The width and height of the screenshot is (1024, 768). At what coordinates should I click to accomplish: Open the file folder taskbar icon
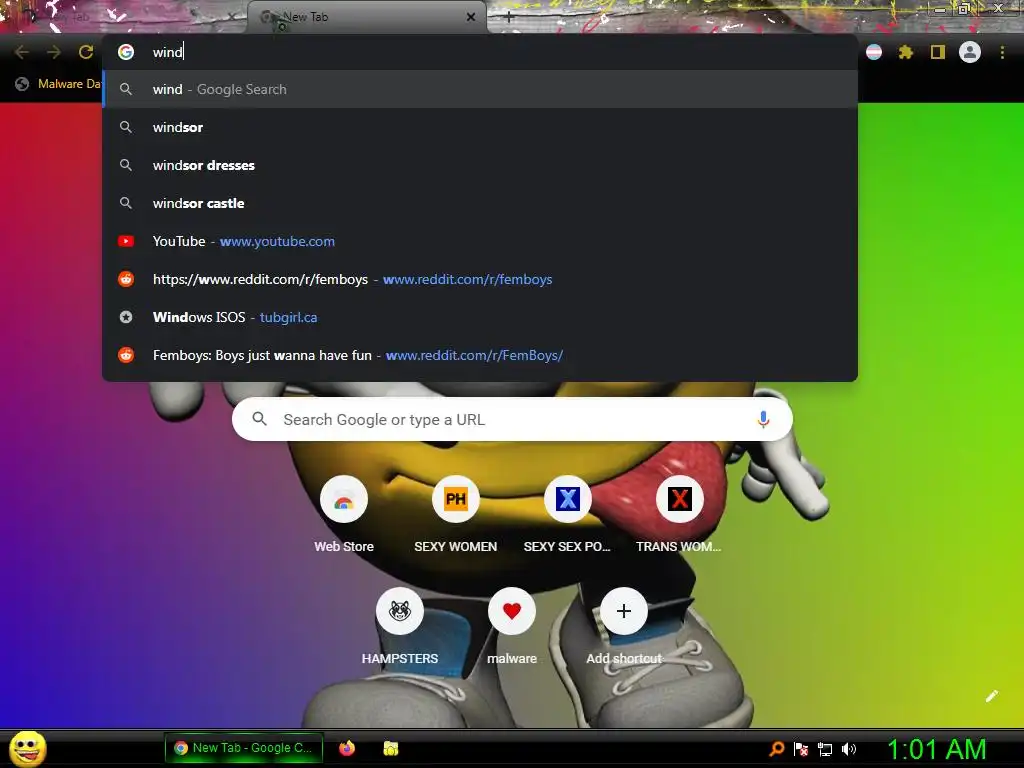391,748
